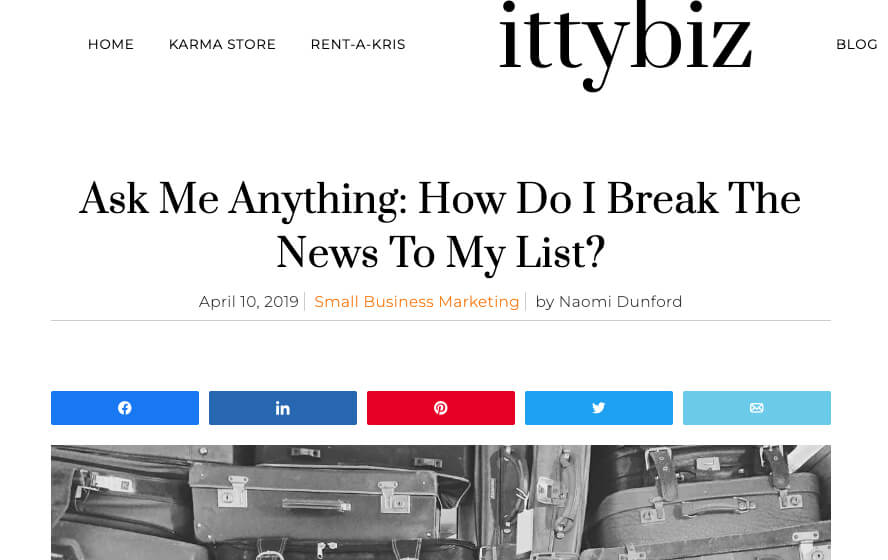Click the April 10, 2019 post date

click(x=248, y=302)
